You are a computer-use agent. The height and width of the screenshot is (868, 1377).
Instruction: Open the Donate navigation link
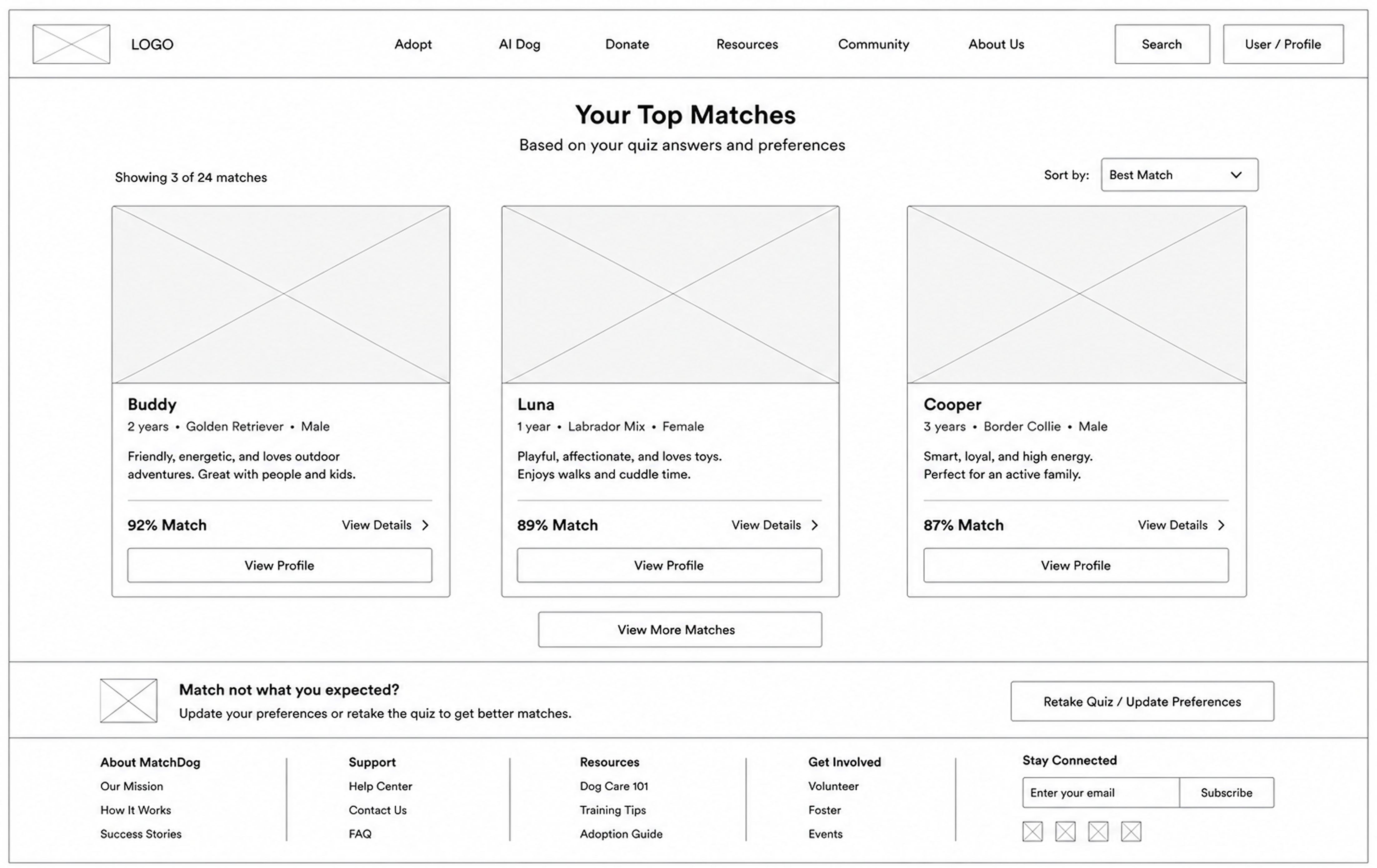pyautogui.click(x=627, y=45)
